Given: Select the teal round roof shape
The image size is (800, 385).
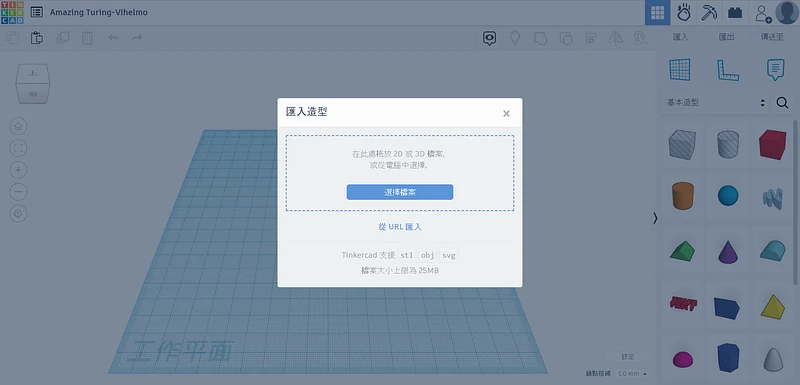Looking at the screenshot, I should [x=772, y=251].
